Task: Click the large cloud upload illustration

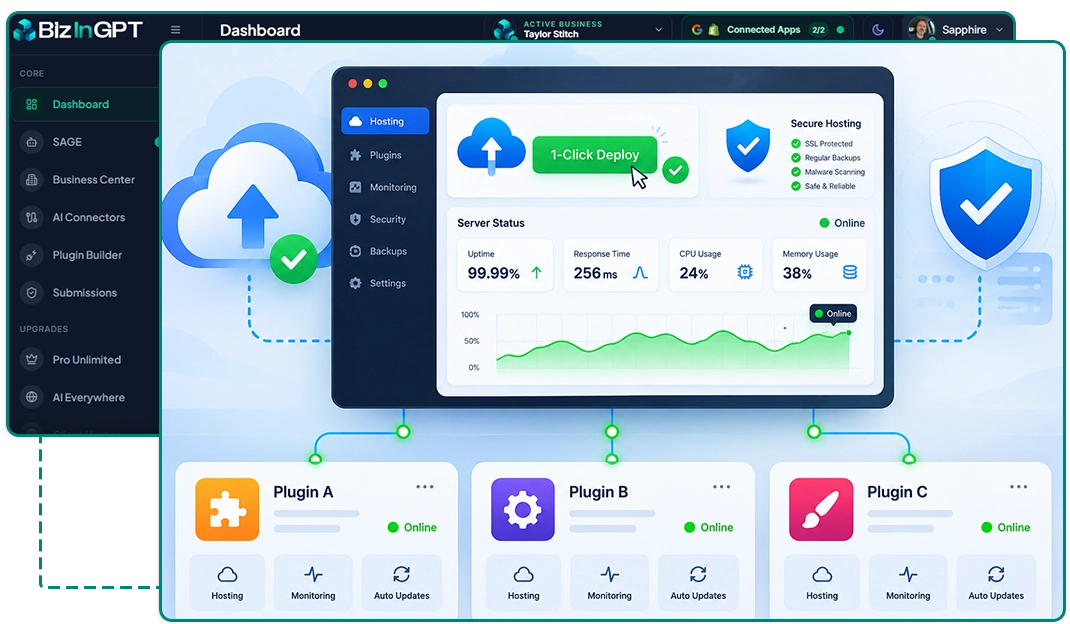Action: coord(246,205)
